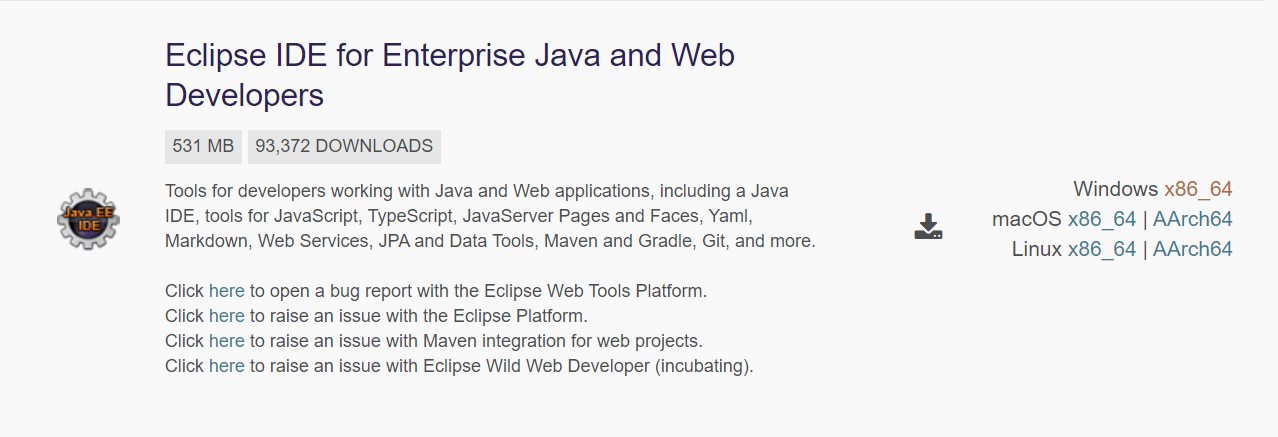The image size is (1278, 437).
Task: Click the Linux platform label
Action: coord(1036,249)
